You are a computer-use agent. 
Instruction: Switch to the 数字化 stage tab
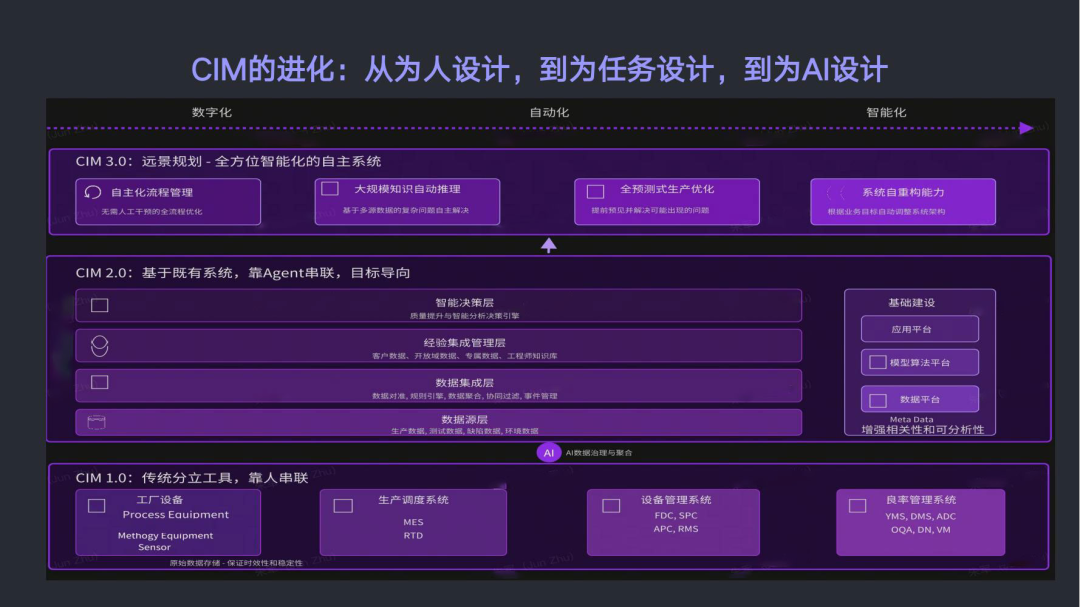click(x=210, y=112)
